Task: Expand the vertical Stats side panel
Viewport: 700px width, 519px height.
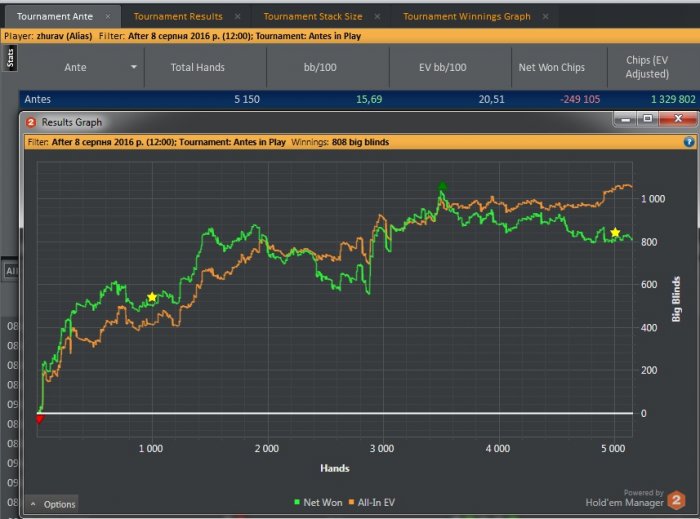Action: pos(10,59)
